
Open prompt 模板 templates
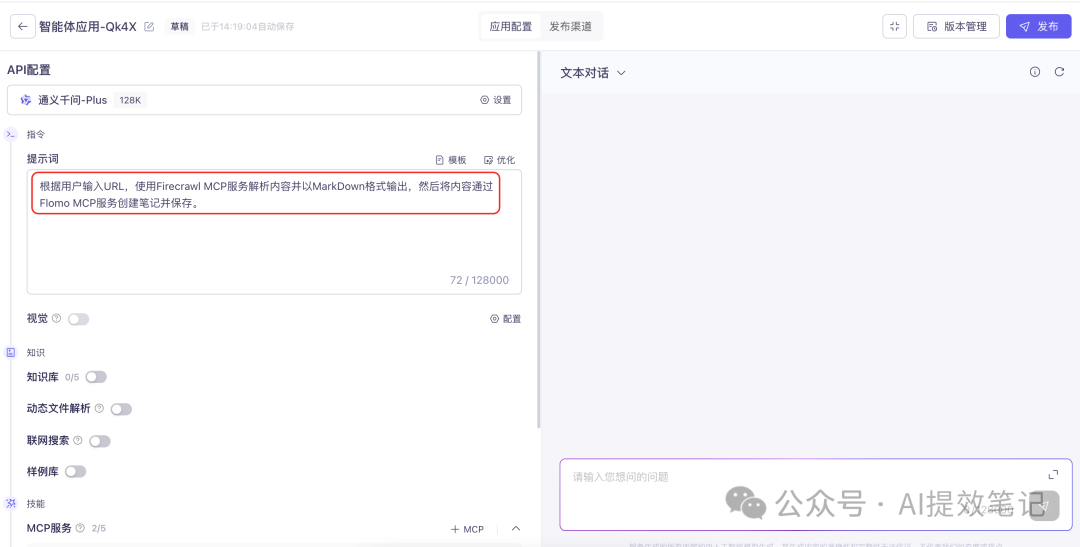pos(451,160)
